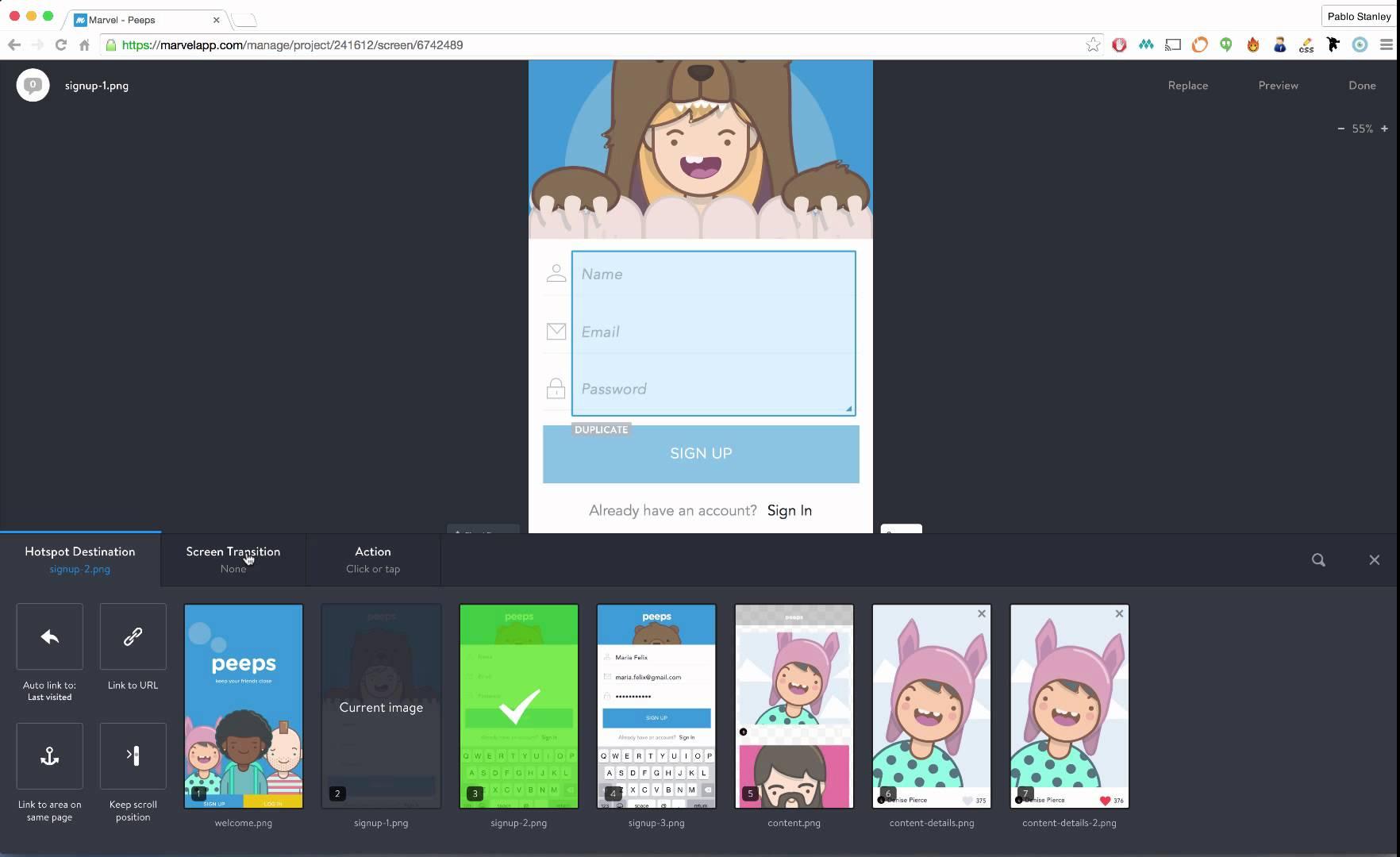This screenshot has height=857, width=1400.
Task: Click the browser forward arrow
Action: pyautogui.click(x=37, y=45)
